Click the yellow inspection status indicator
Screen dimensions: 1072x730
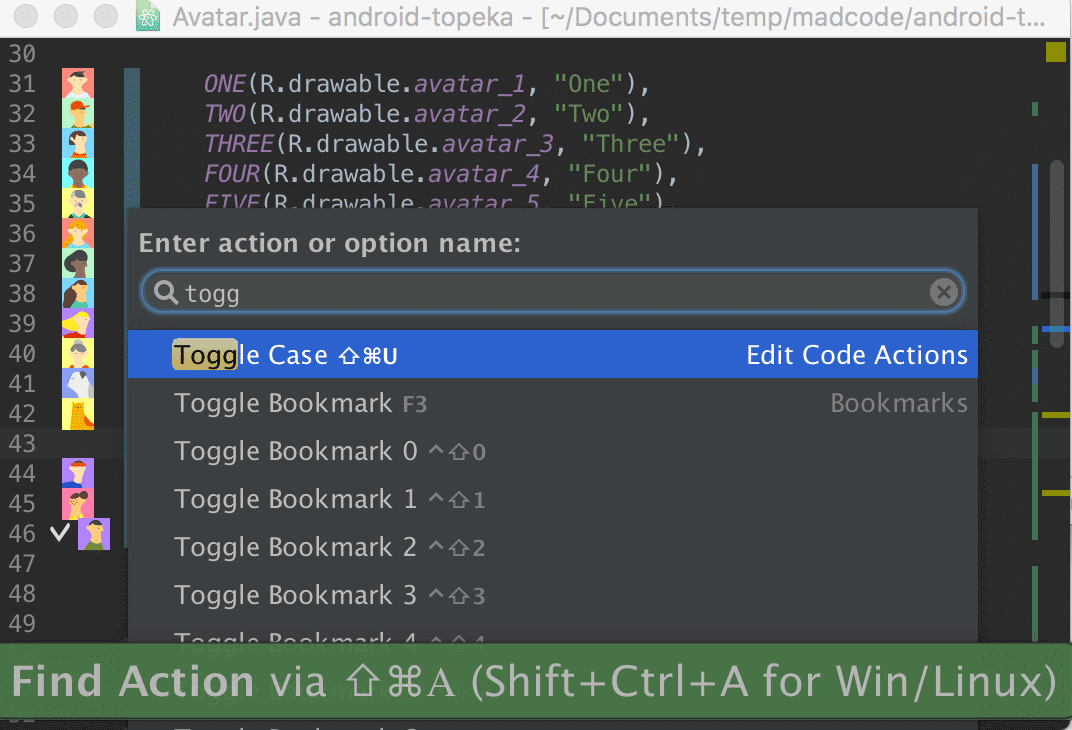[1056, 52]
